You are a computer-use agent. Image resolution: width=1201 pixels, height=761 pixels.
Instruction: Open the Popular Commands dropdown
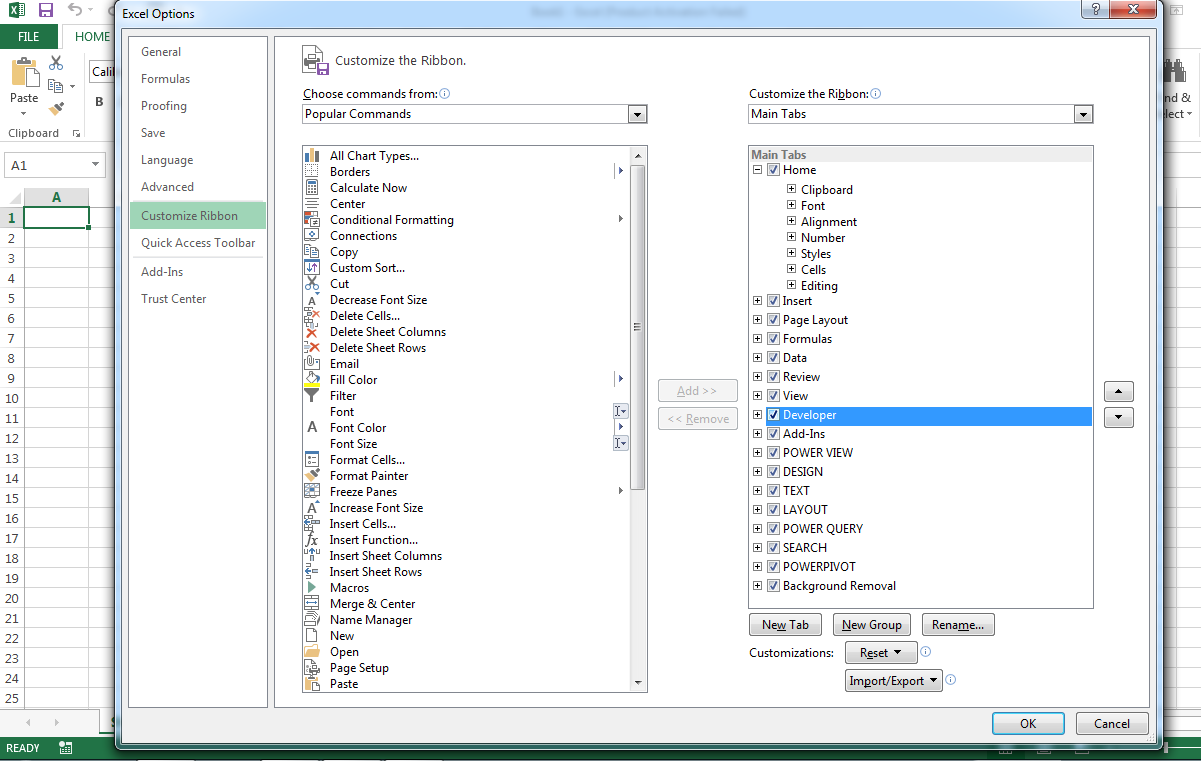pos(637,113)
